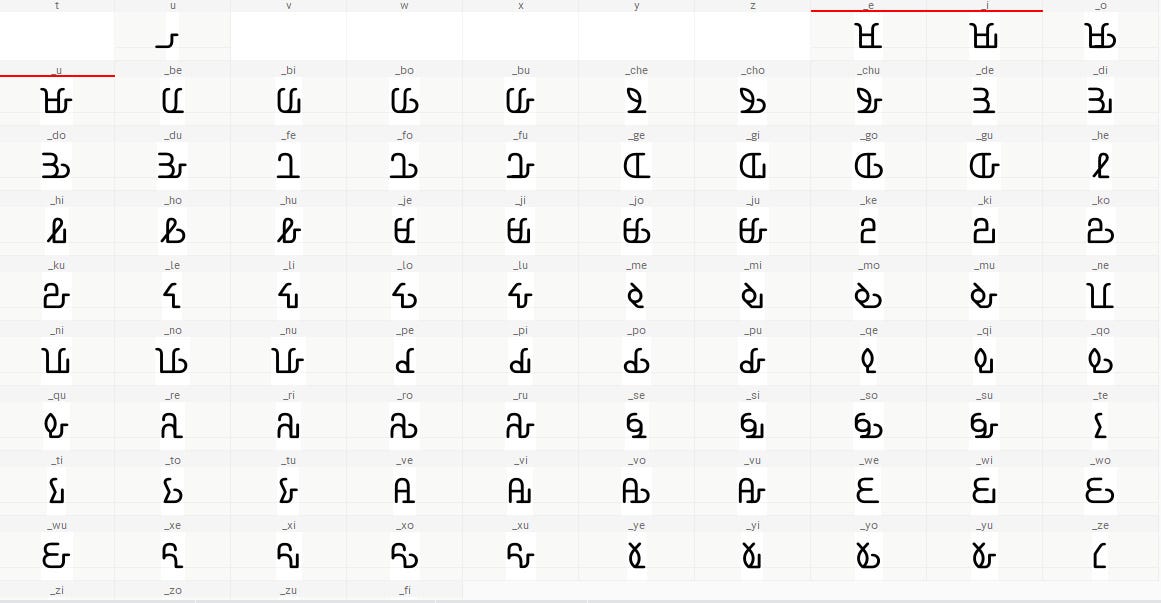Select the _po glyph cell
1161x603 pixels.
[637, 354]
